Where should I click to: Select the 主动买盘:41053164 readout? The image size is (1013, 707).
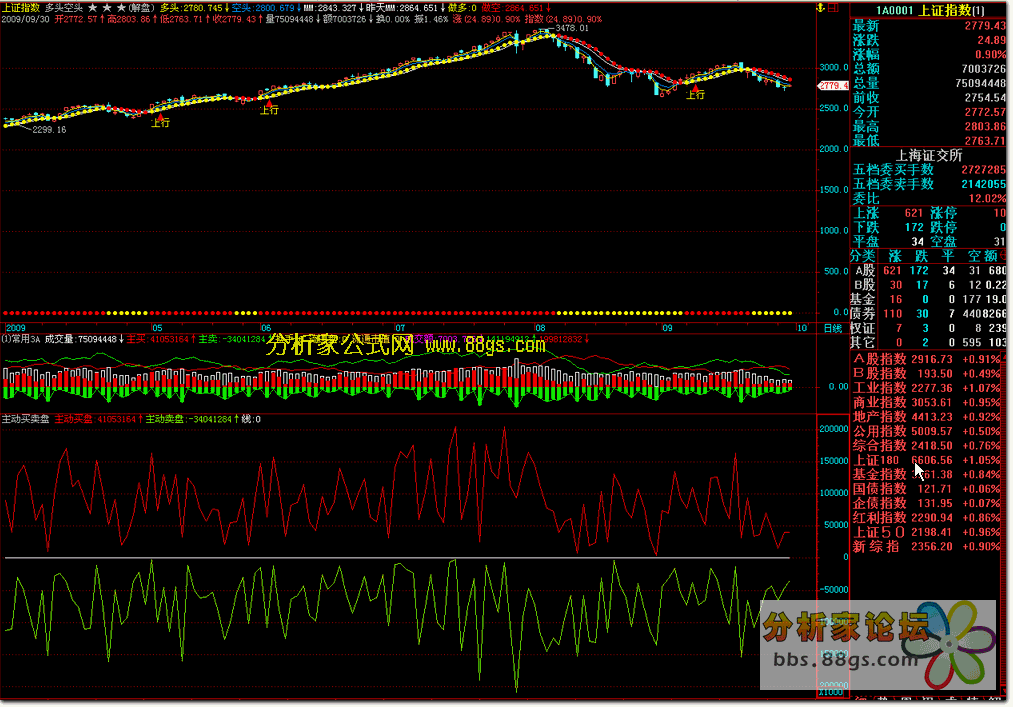96,419
